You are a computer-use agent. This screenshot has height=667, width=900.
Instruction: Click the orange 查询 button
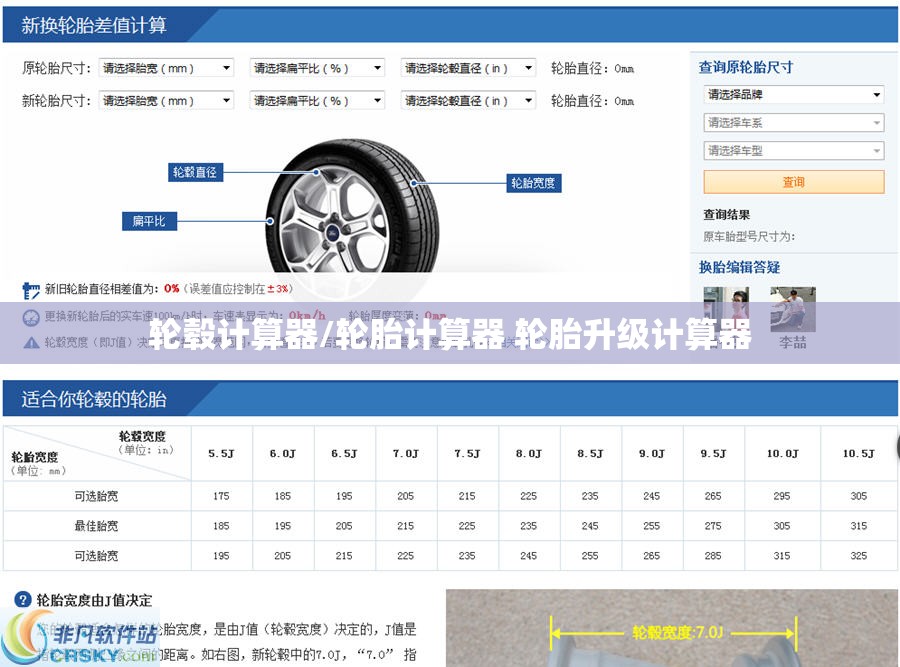point(794,182)
